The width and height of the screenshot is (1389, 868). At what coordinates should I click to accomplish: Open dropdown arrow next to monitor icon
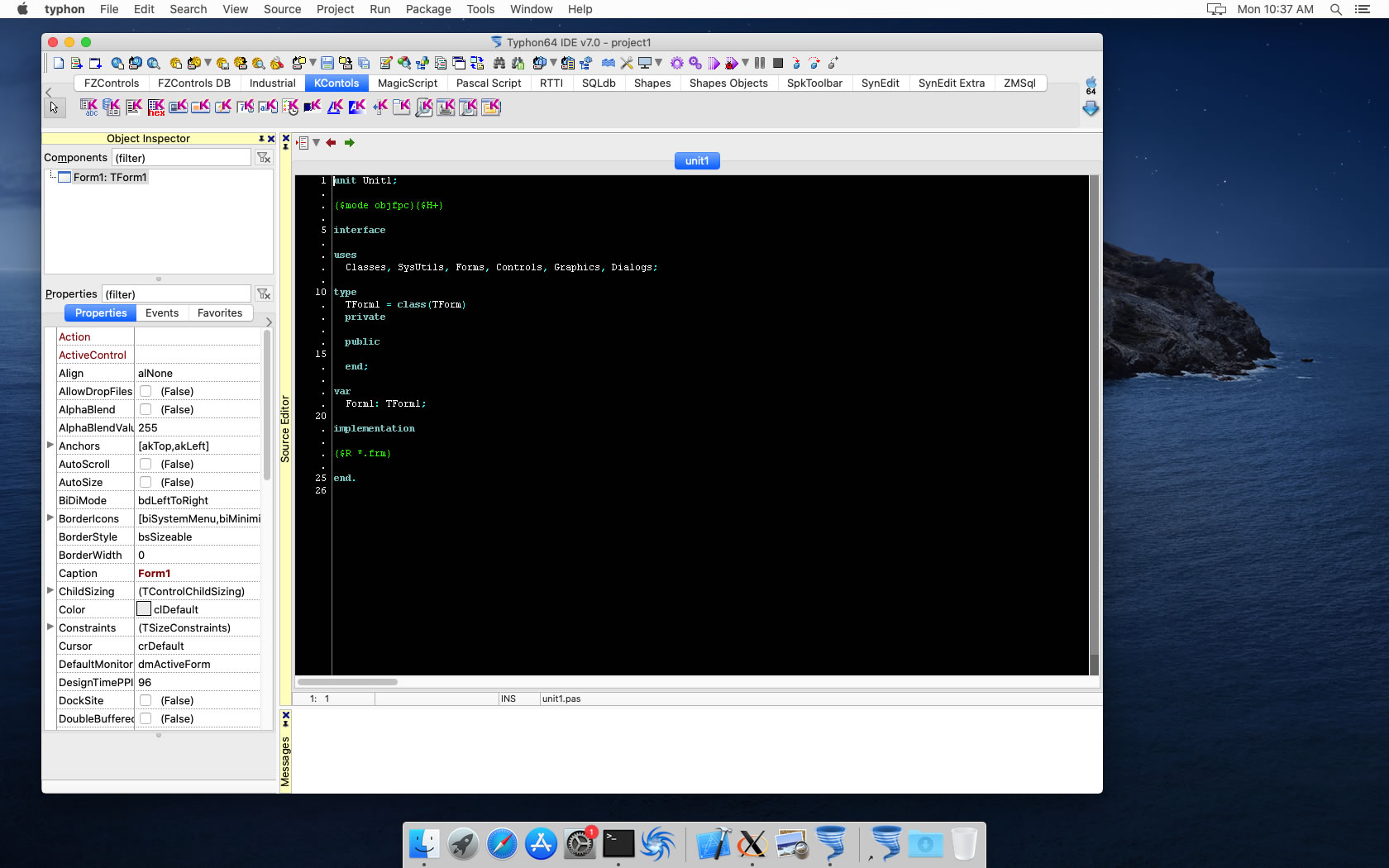pos(659,63)
